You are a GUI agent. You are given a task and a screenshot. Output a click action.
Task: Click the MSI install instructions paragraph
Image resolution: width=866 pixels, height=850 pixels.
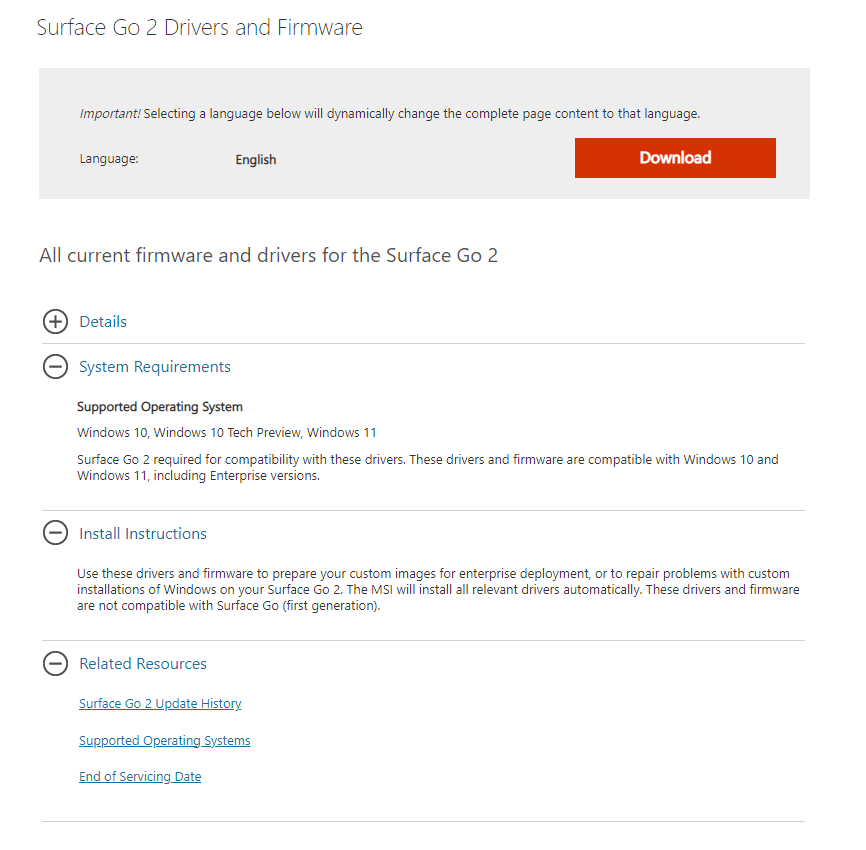[438, 589]
